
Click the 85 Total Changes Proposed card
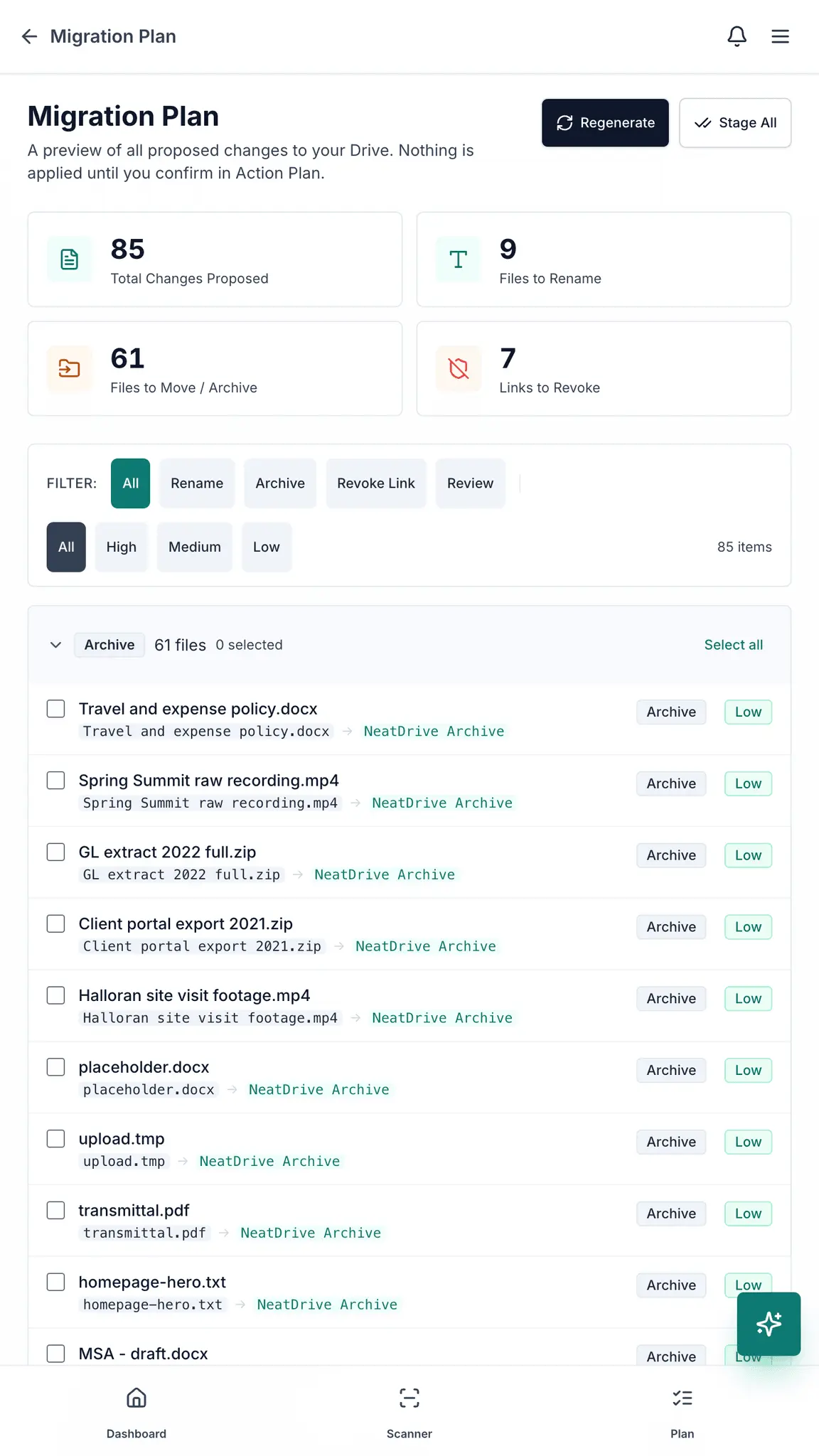click(x=215, y=259)
